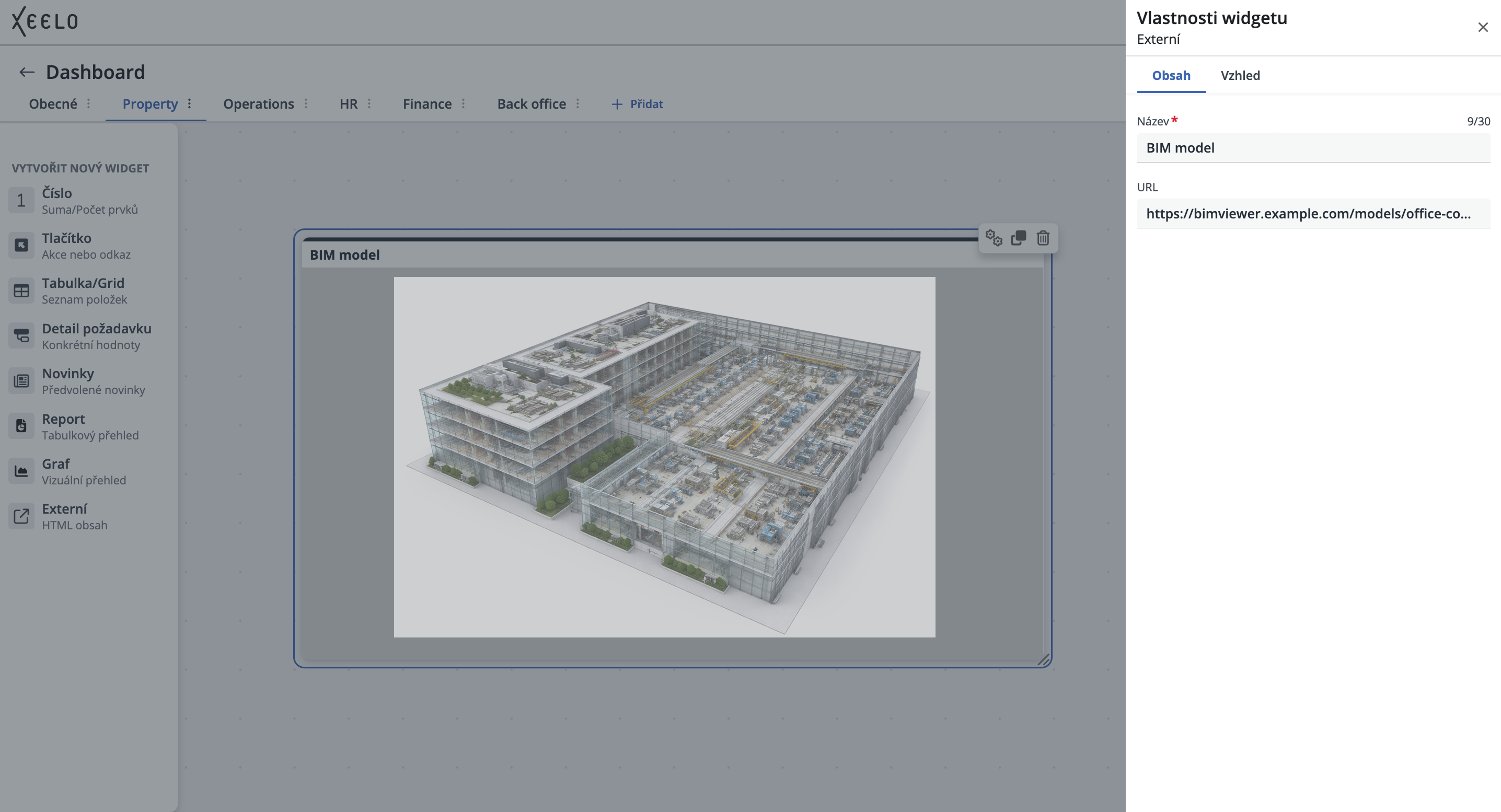The image size is (1501, 812).
Task: Select the Report widget icon
Action: coord(21,426)
